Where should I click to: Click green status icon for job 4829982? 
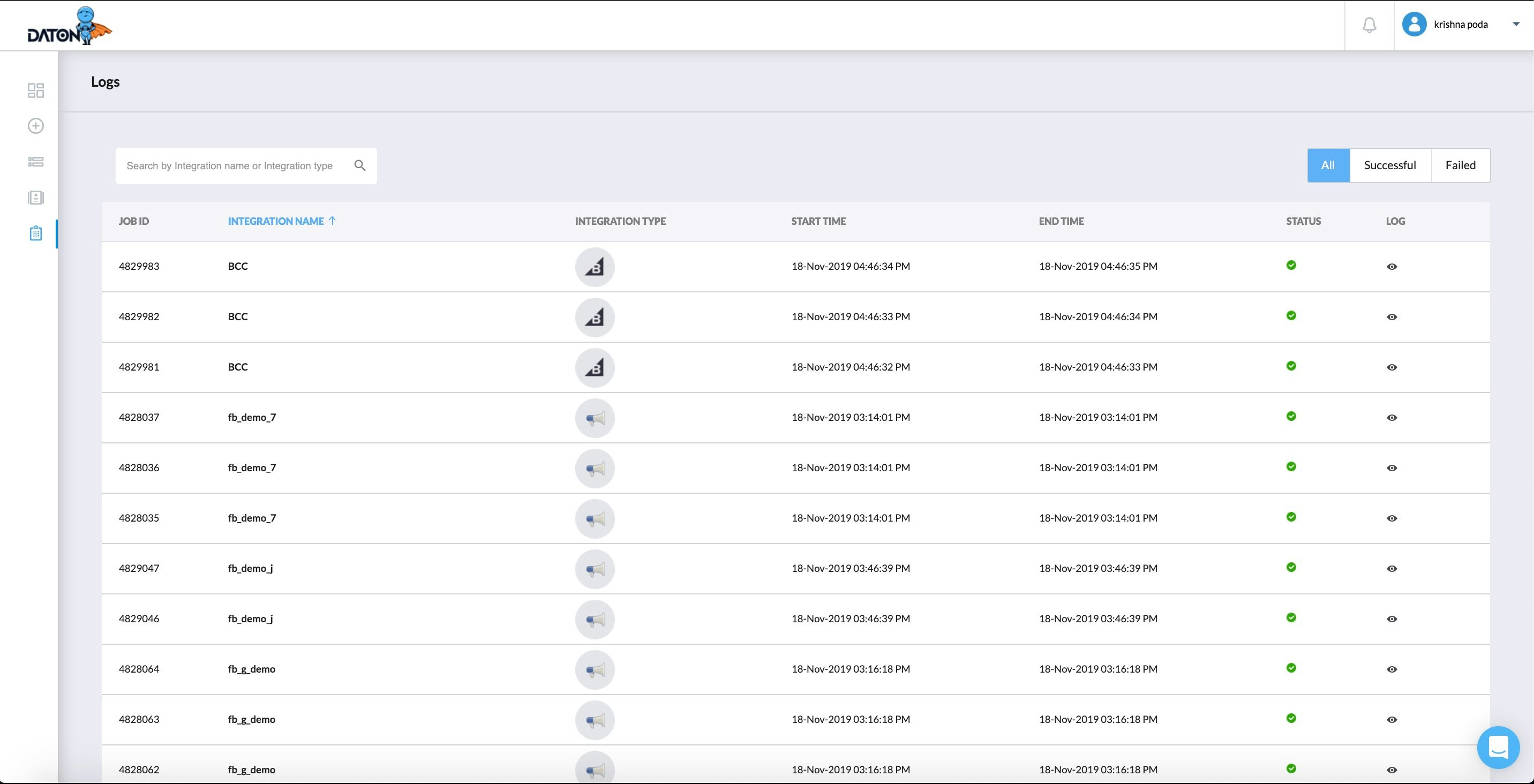1291,315
